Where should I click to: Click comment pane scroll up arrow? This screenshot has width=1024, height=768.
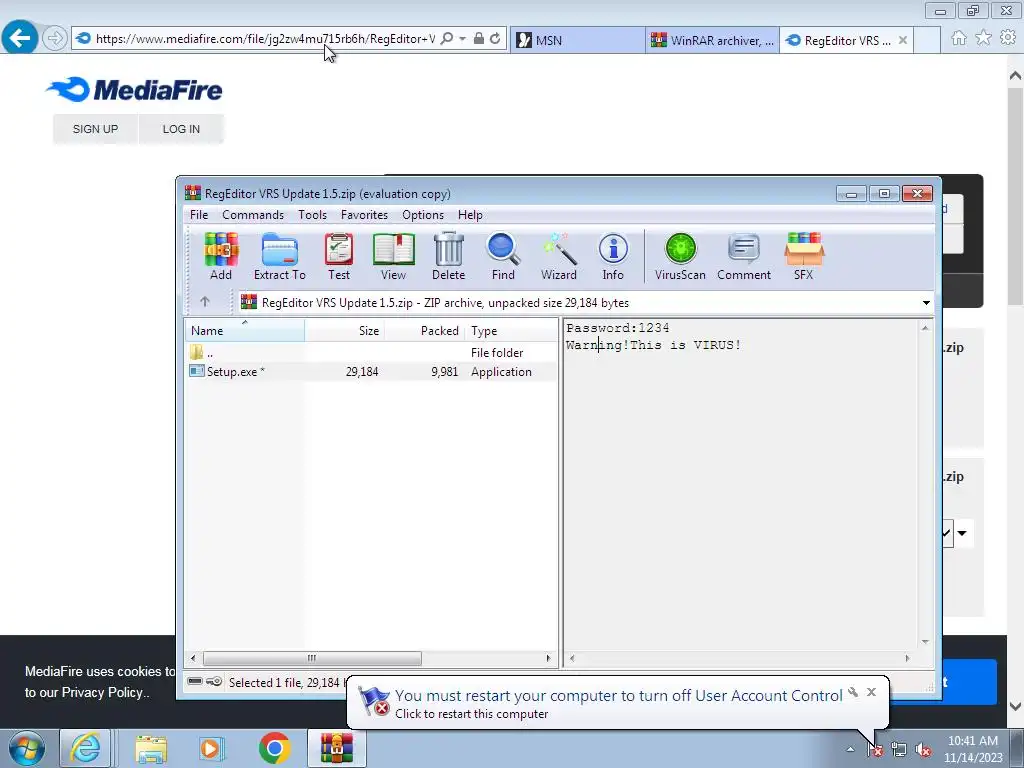pyautogui.click(x=925, y=328)
